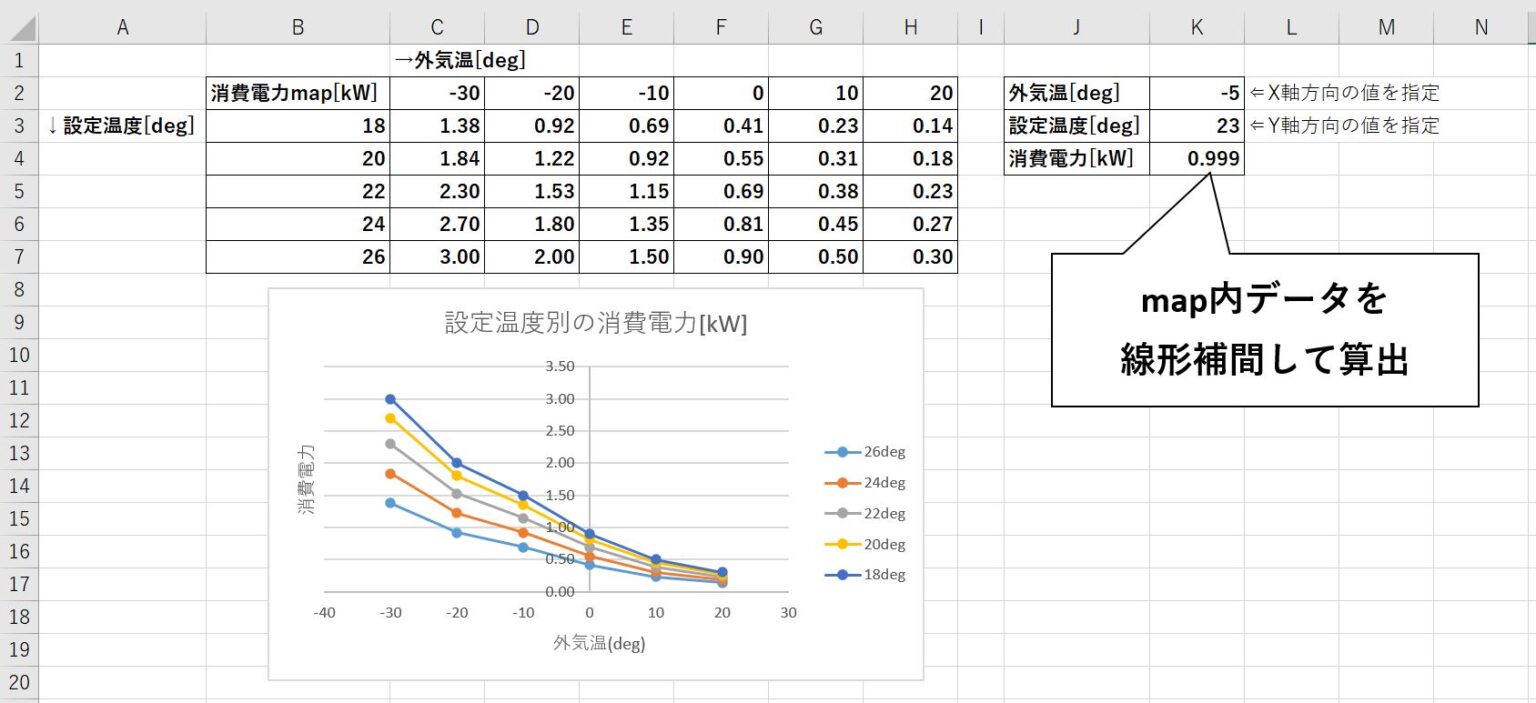Click cell with value 3.00

click(x=437, y=257)
